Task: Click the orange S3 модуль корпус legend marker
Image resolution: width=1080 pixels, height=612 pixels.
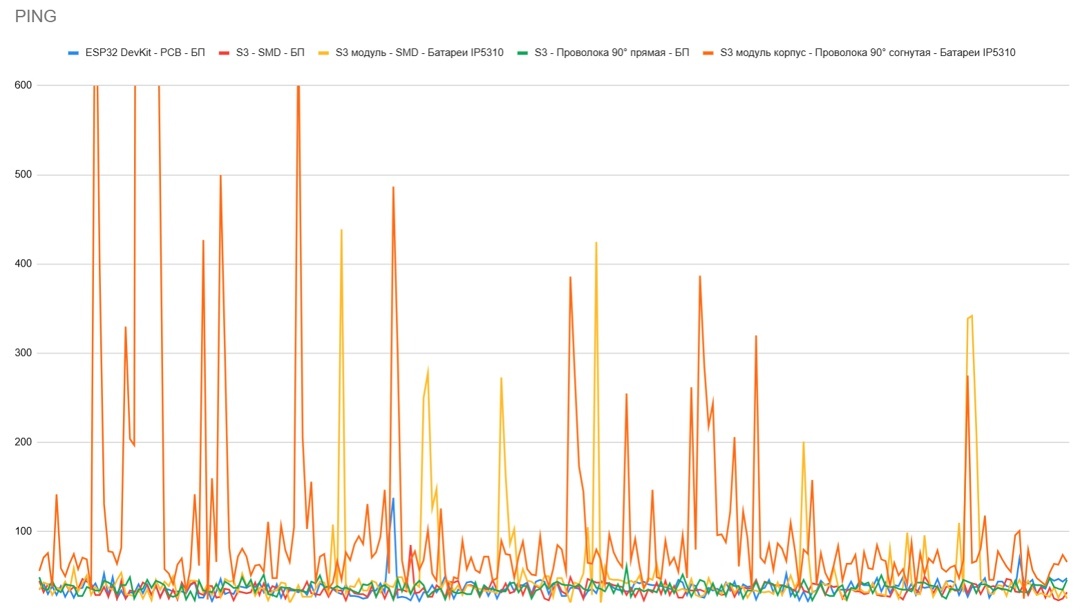Action: pyautogui.click(x=709, y=52)
